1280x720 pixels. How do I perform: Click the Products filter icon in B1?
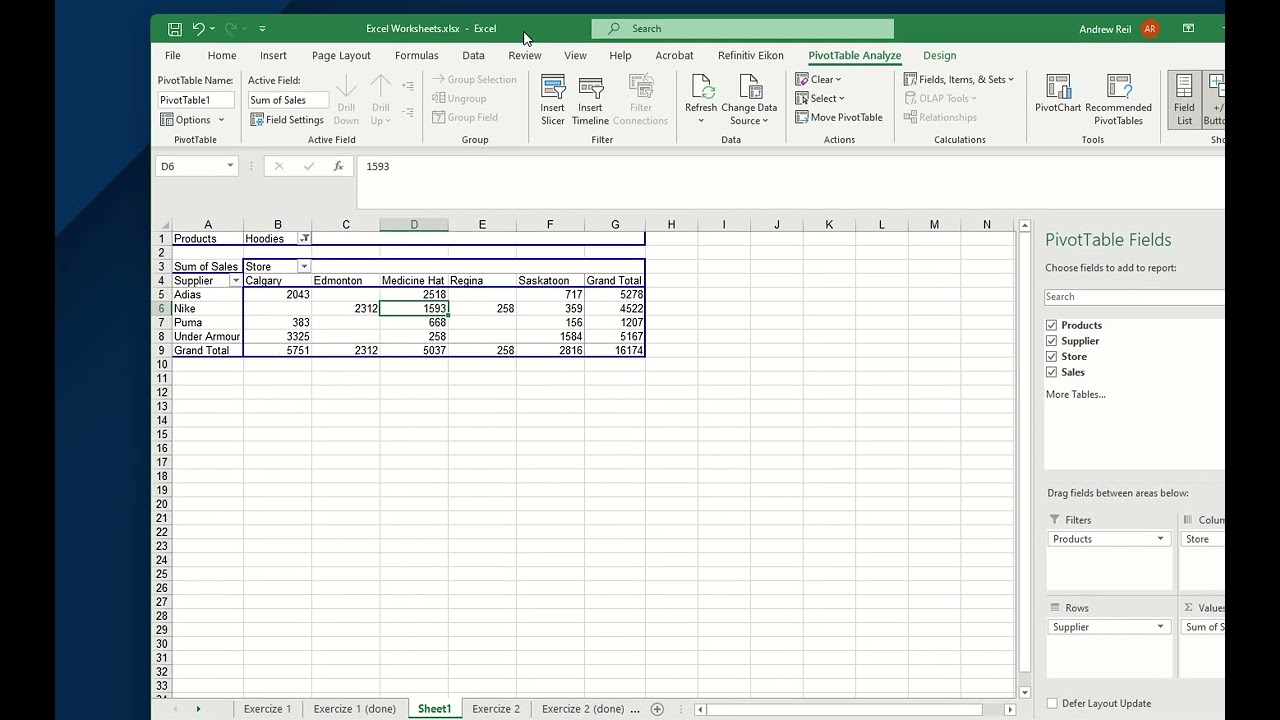[304, 239]
